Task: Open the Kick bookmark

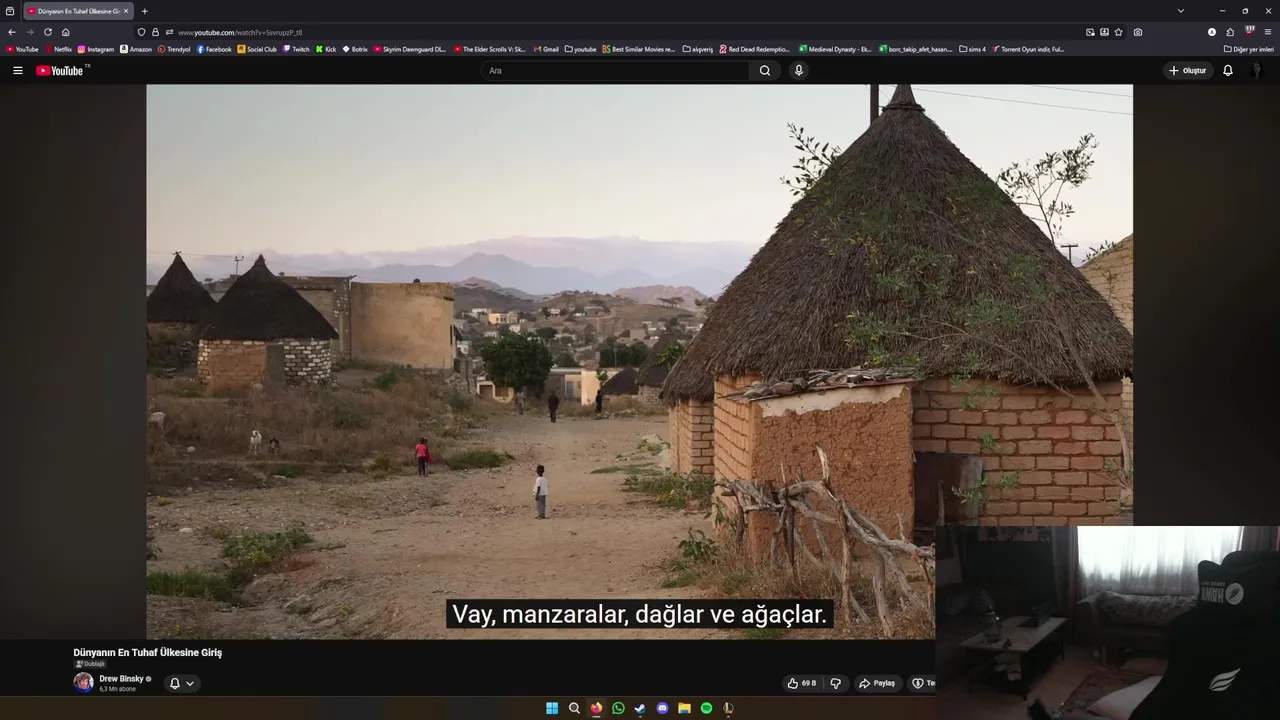Action: (326, 49)
